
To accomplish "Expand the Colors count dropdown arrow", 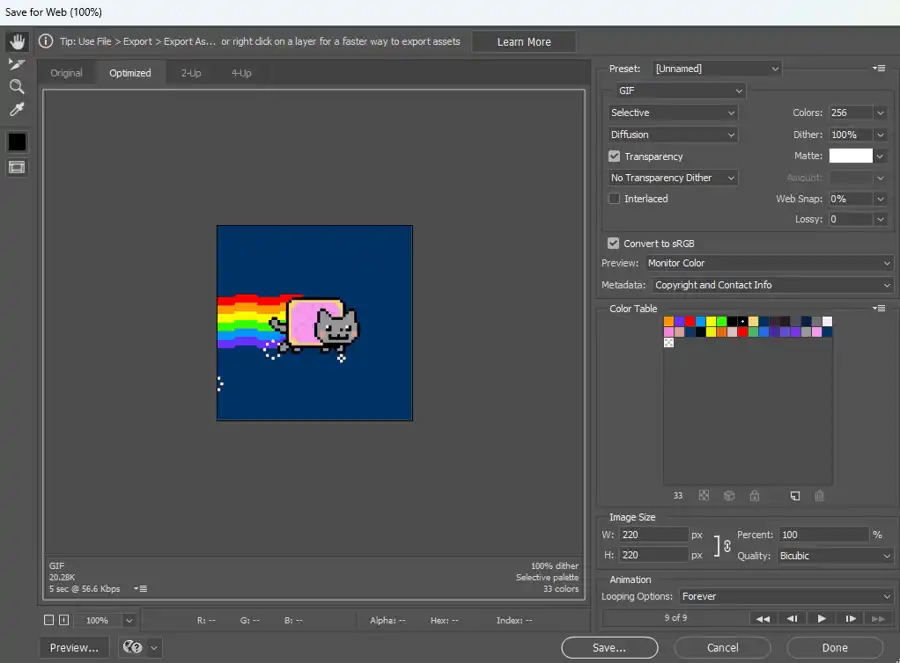I will click(x=880, y=113).
